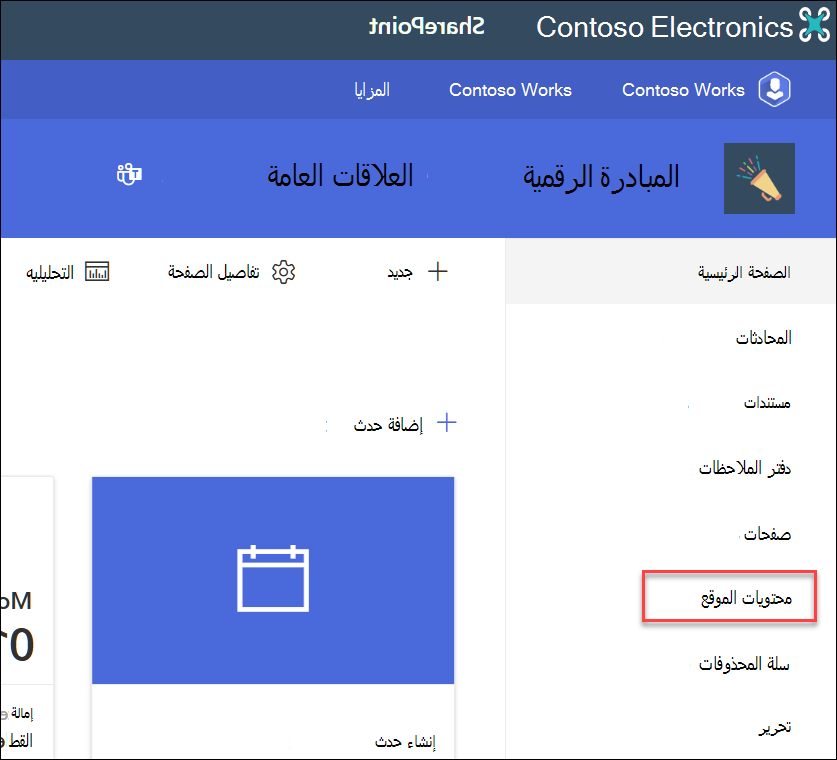Click التحليليه analytics button label
This screenshot has width=837, height=760.
pyautogui.click(x=50, y=273)
